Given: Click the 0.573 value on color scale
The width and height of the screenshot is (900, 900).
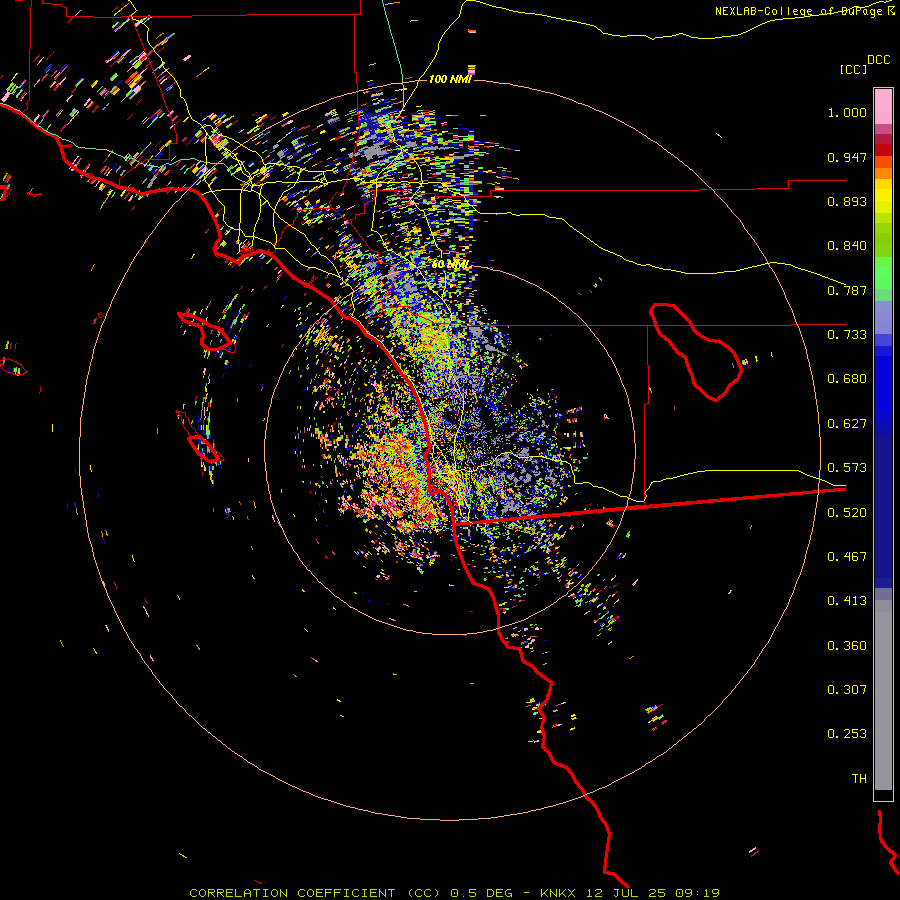Looking at the screenshot, I should [x=847, y=468].
